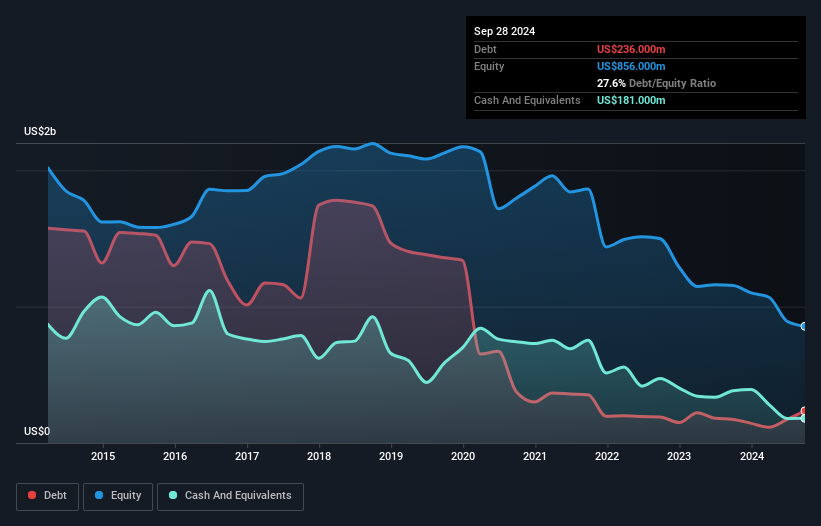Click the red Debt endpoint marker
The width and height of the screenshot is (821, 526).
pyautogui.click(x=804, y=411)
